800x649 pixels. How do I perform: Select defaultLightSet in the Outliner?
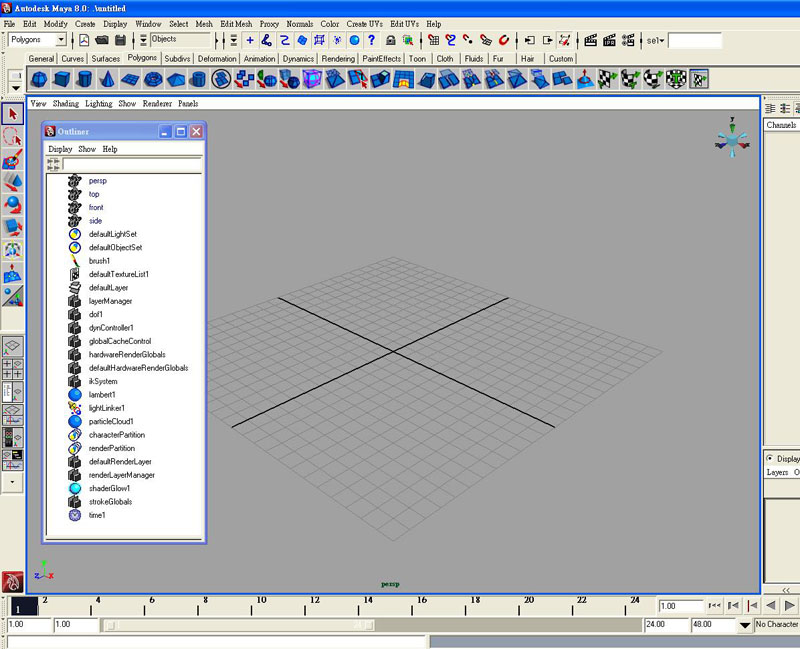113,234
